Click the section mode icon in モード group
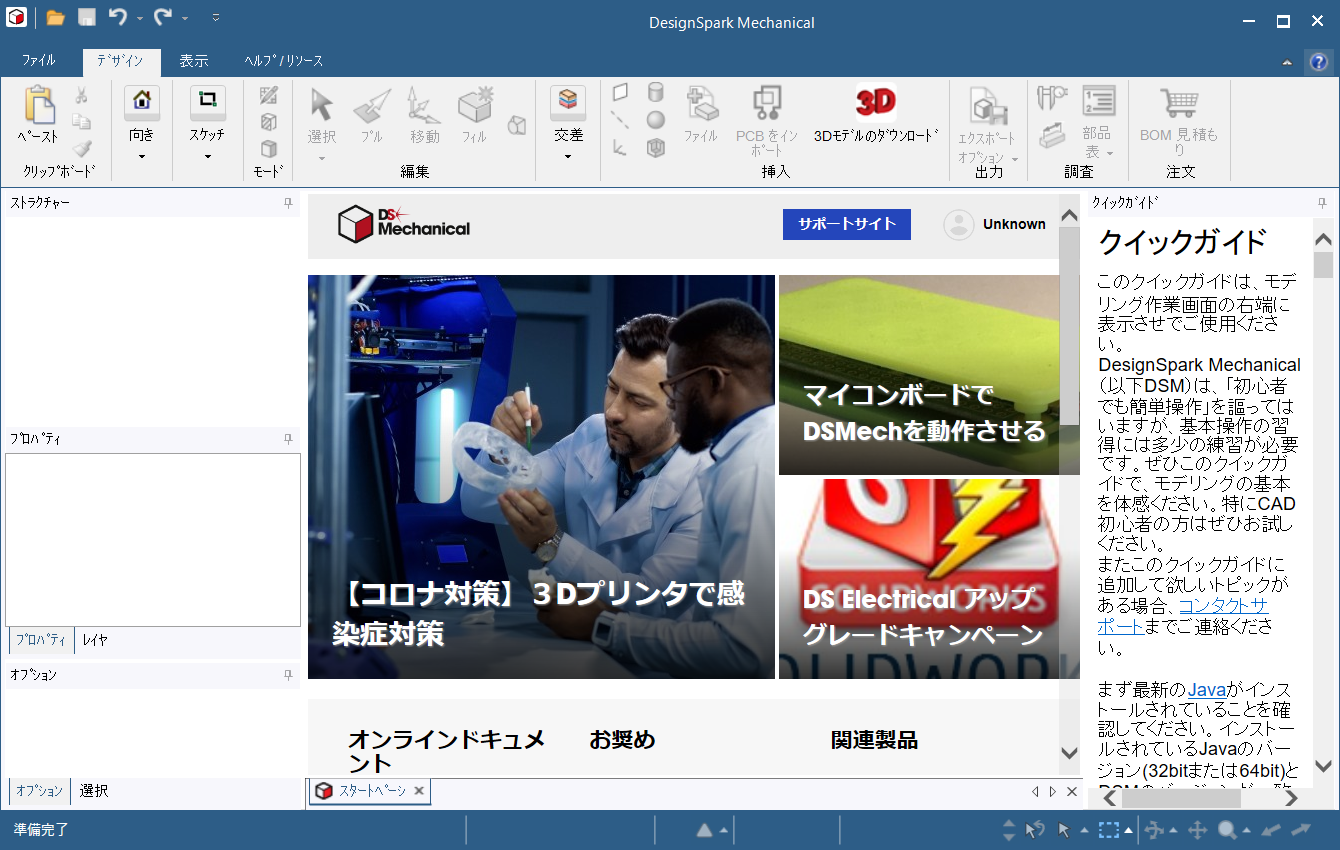The width and height of the screenshot is (1340, 850). pyautogui.click(x=268, y=122)
